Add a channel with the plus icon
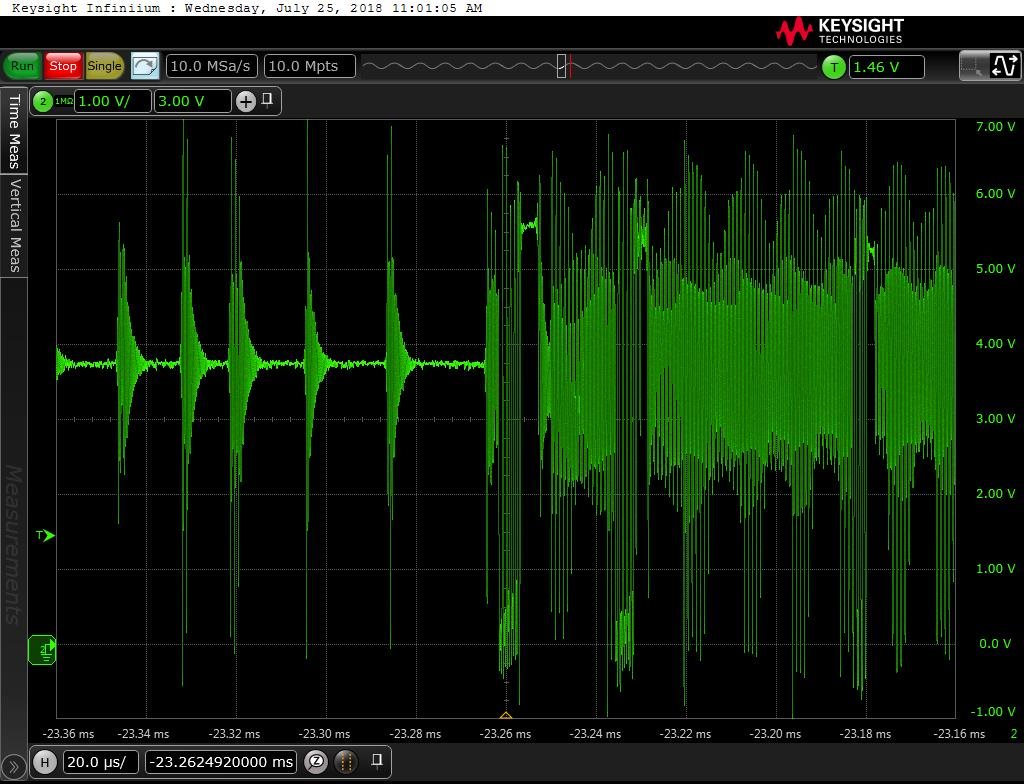 pyautogui.click(x=246, y=101)
